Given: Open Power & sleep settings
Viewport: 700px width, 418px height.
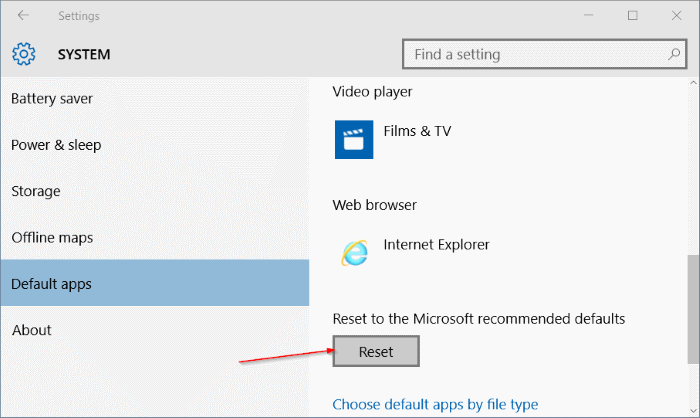Looking at the screenshot, I should coord(154,145).
